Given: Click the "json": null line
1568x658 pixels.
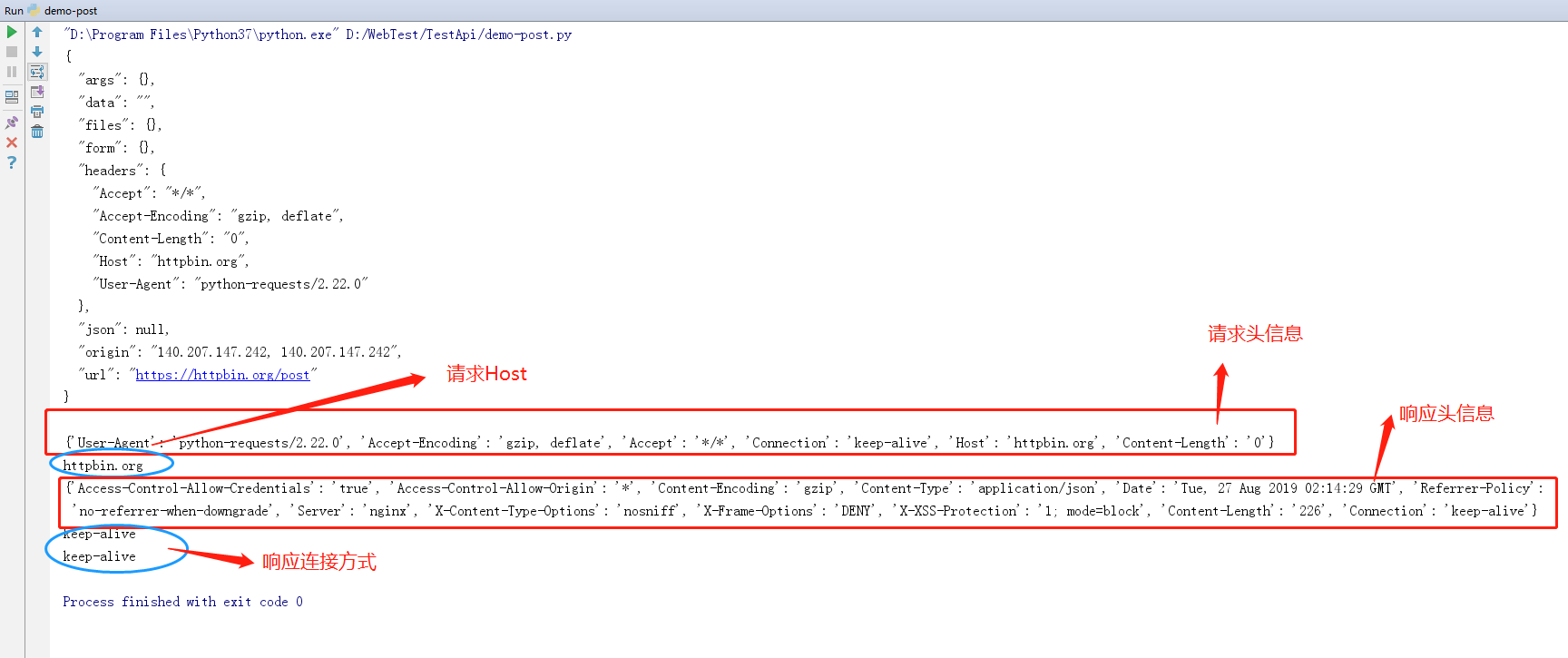Looking at the screenshot, I should (123, 329).
